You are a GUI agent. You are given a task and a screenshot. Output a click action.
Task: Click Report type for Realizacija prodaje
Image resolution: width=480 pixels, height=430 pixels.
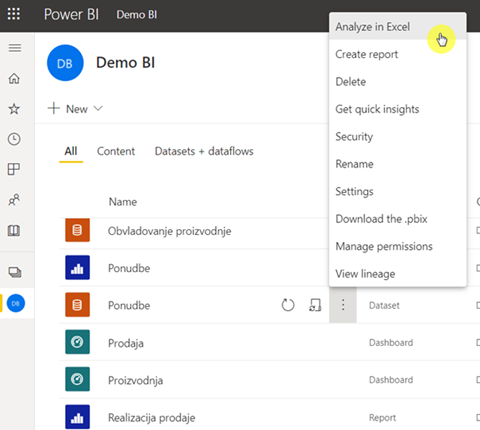pyautogui.click(x=382, y=417)
